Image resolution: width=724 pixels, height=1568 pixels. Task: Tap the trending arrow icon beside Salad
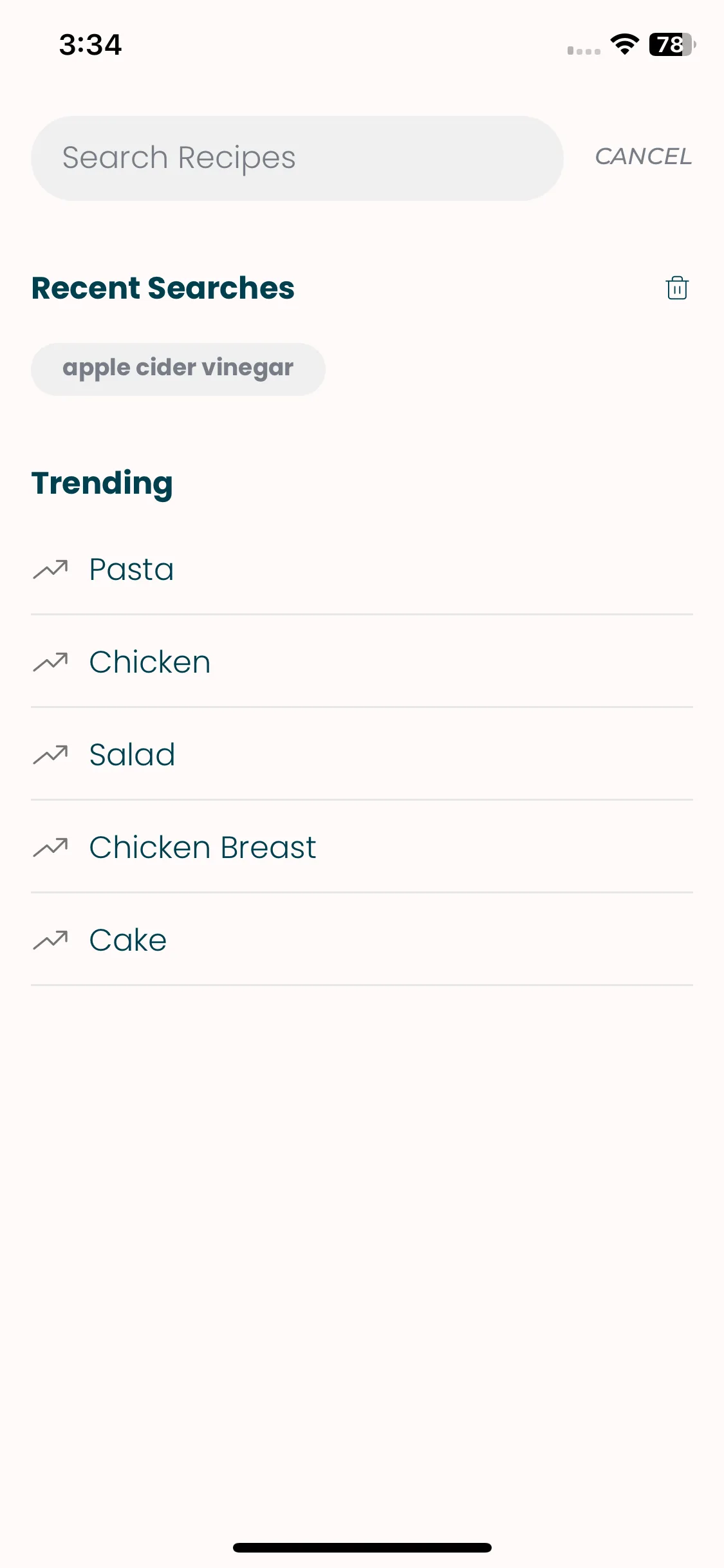[50, 755]
